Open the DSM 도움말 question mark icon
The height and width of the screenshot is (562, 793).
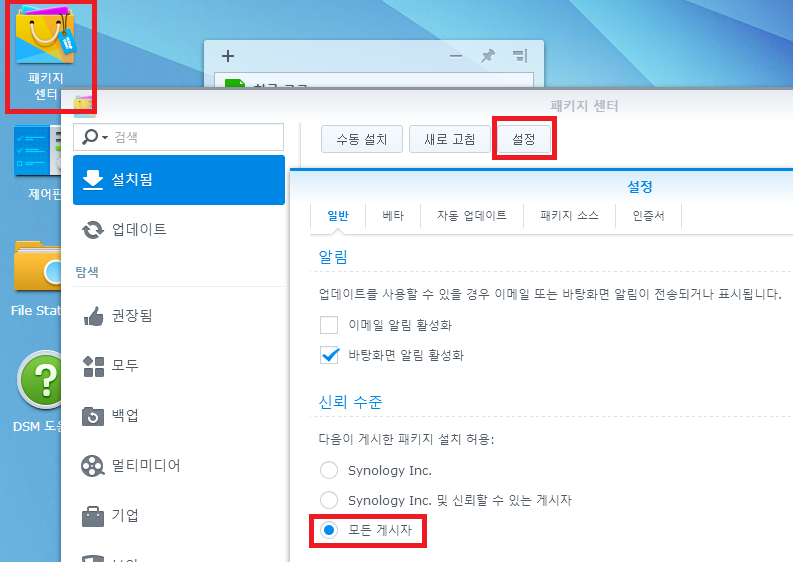(x=38, y=382)
